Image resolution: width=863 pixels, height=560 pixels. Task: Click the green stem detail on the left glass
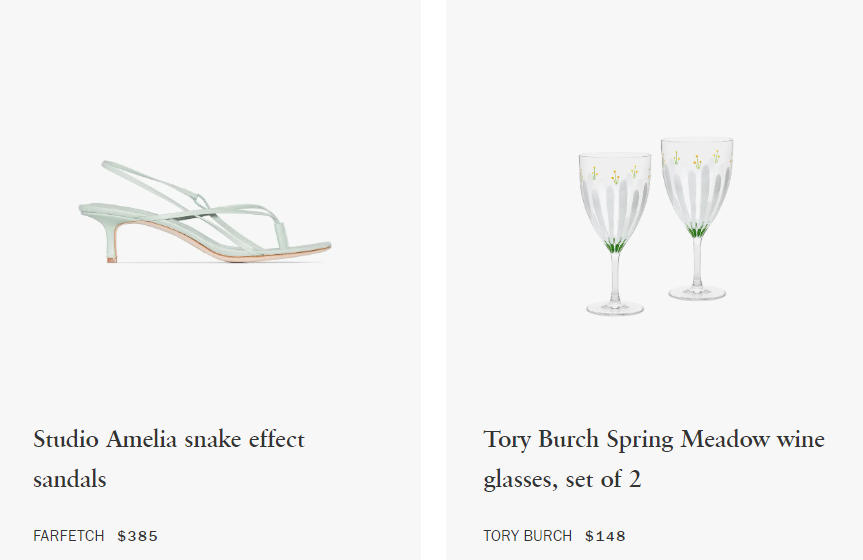click(x=615, y=246)
